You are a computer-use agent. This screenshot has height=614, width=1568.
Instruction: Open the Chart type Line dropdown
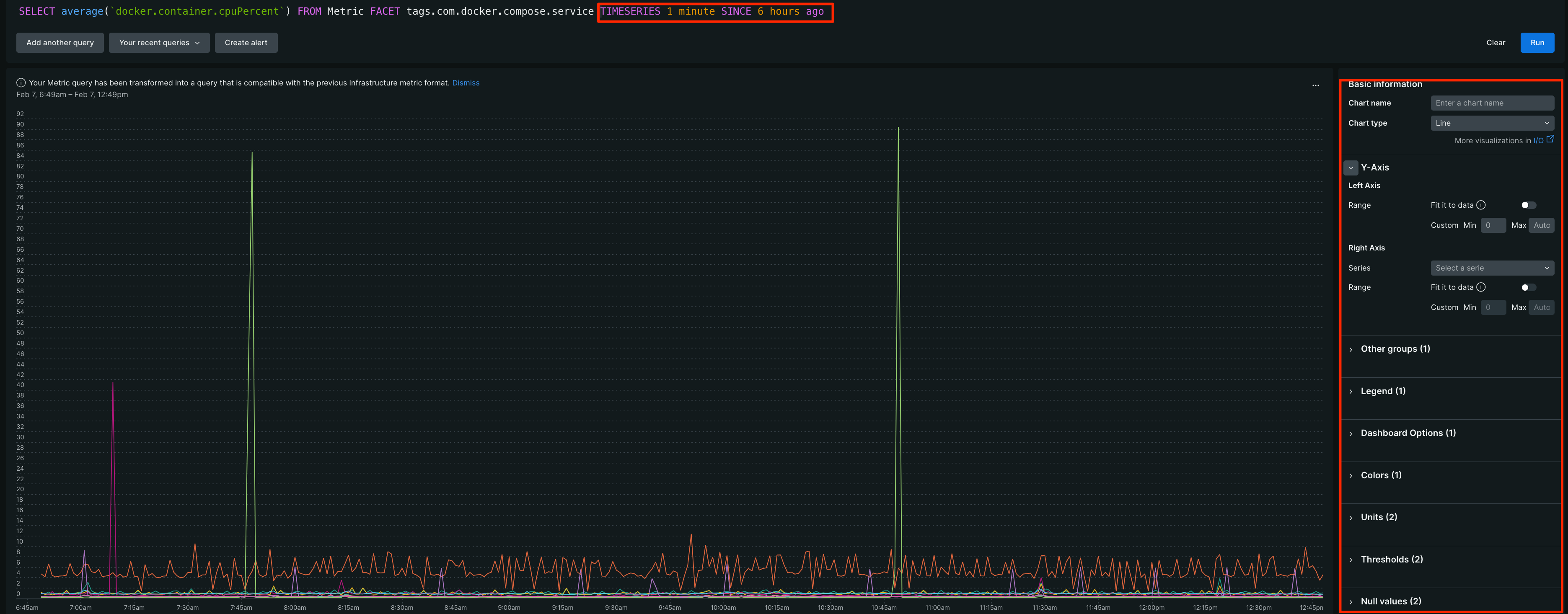(x=1492, y=123)
